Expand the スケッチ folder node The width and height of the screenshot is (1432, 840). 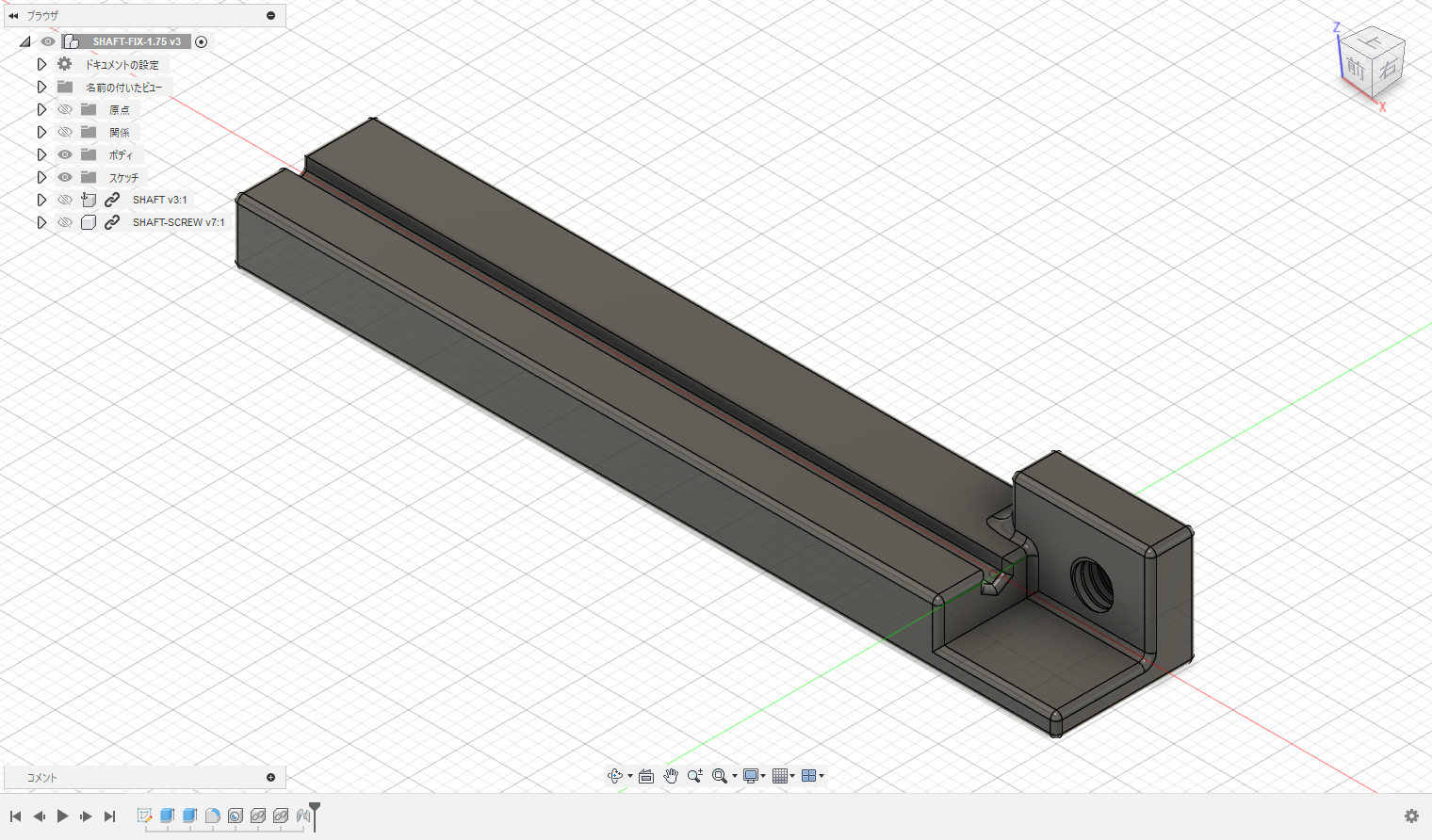point(41,177)
